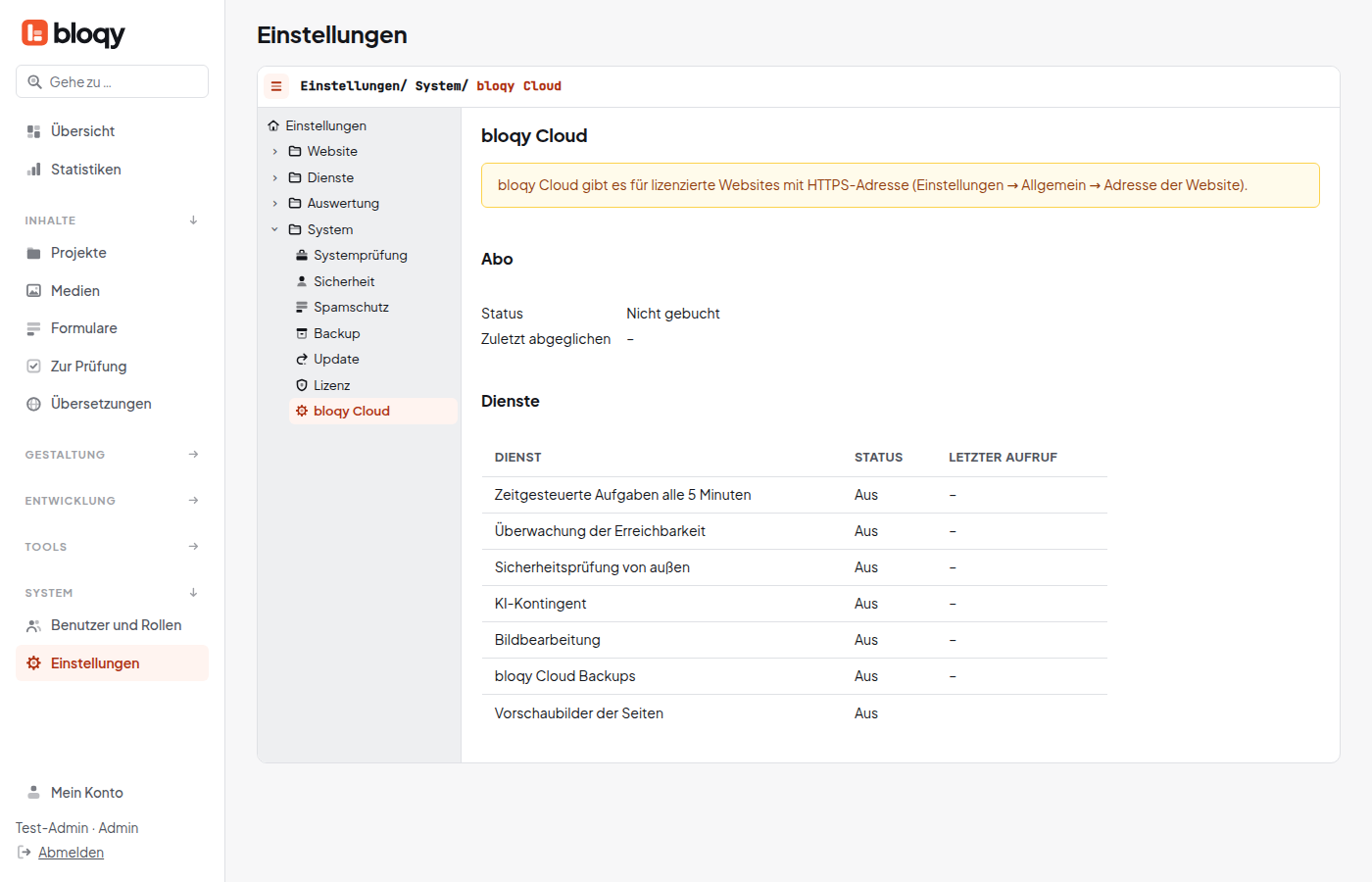1372x882 pixels.
Task: Focus the 'Gehe zu ...' search field
Action: 112,82
